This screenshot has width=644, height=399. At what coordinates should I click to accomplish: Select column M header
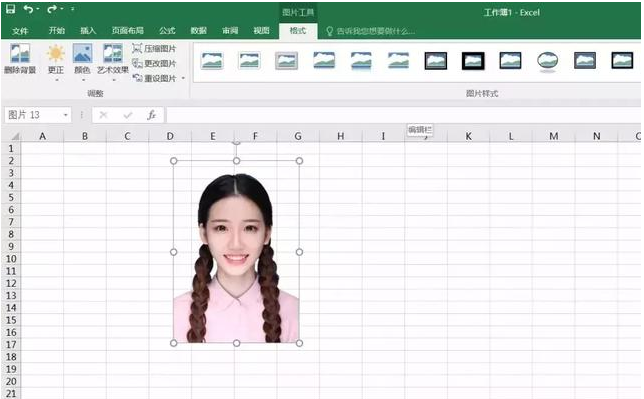pyautogui.click(x=554, y=136)
